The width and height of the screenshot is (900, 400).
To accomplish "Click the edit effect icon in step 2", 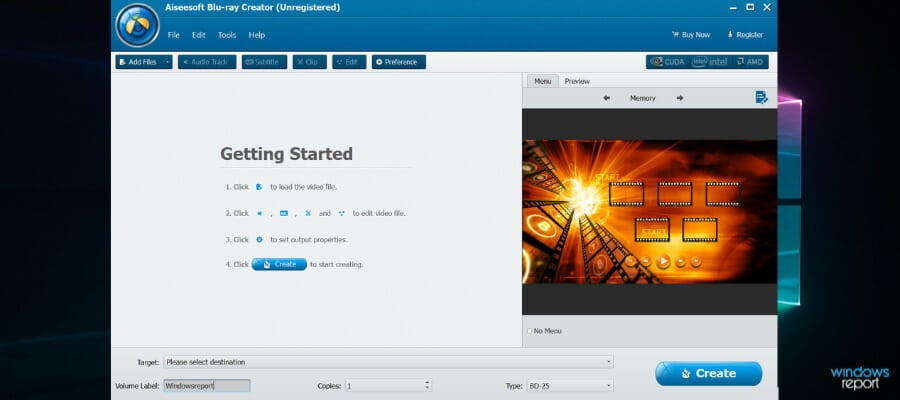I will click(342, 213).
